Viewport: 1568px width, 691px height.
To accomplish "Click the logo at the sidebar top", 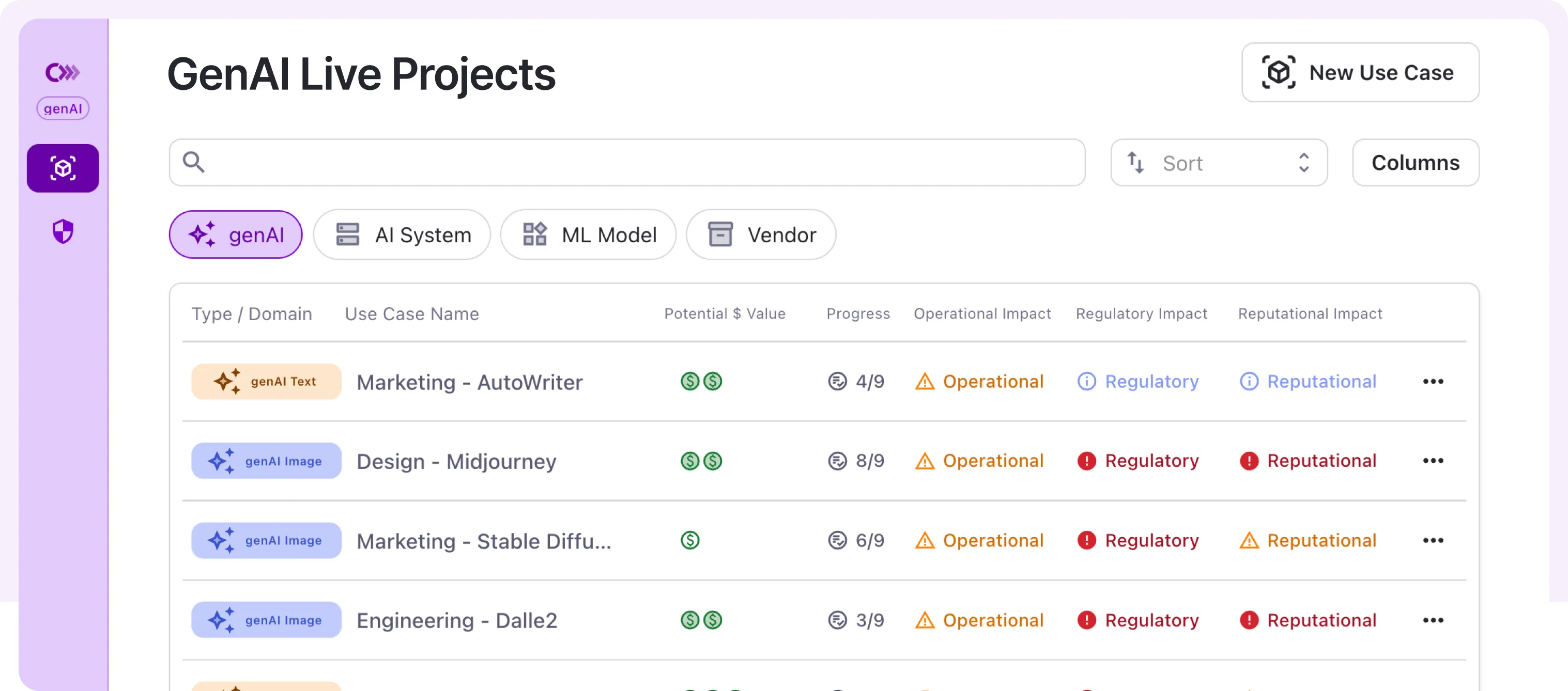I will [x=63, y=73].
